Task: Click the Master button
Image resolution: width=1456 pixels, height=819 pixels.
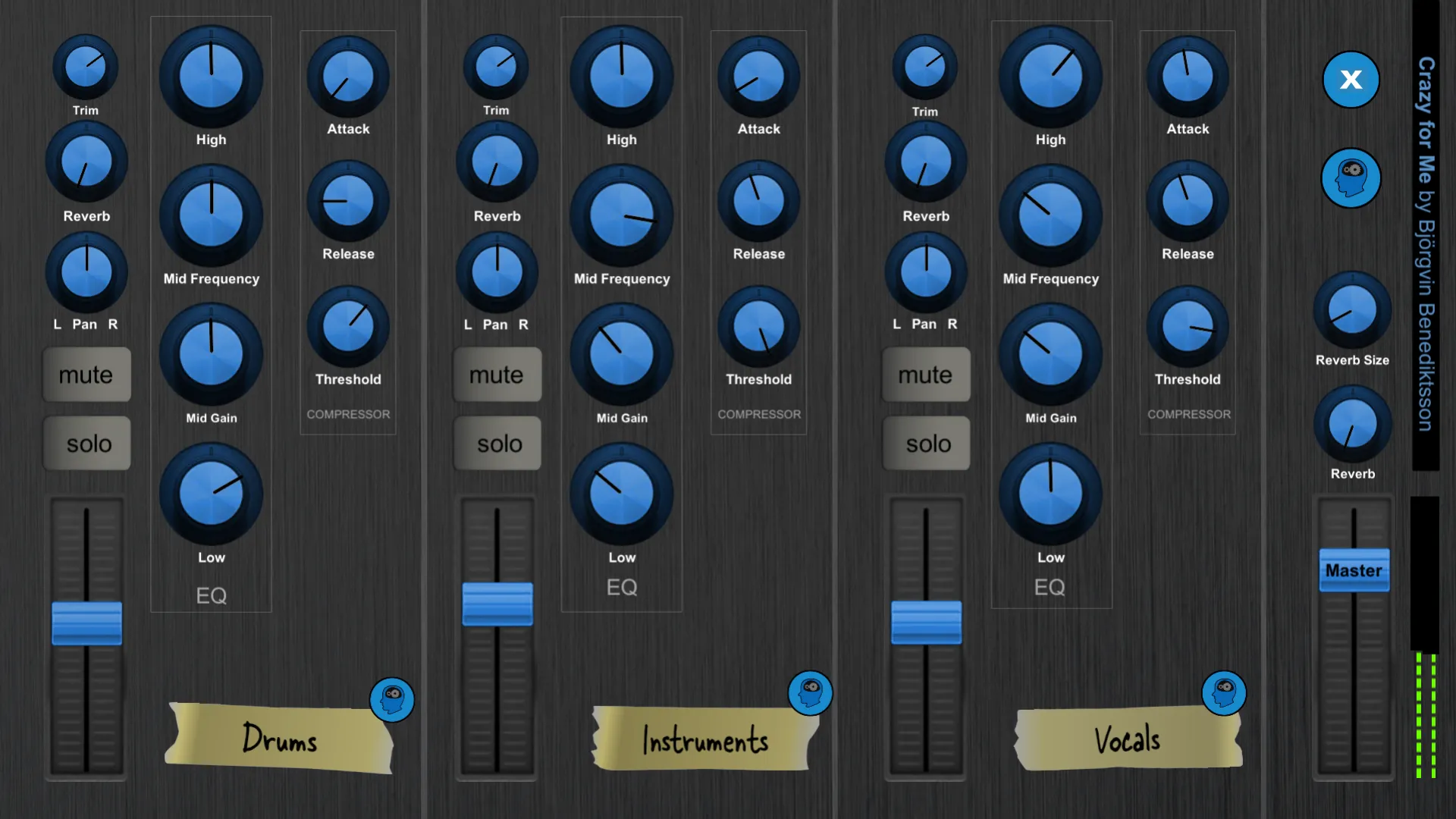Action: click(1353, 570)
